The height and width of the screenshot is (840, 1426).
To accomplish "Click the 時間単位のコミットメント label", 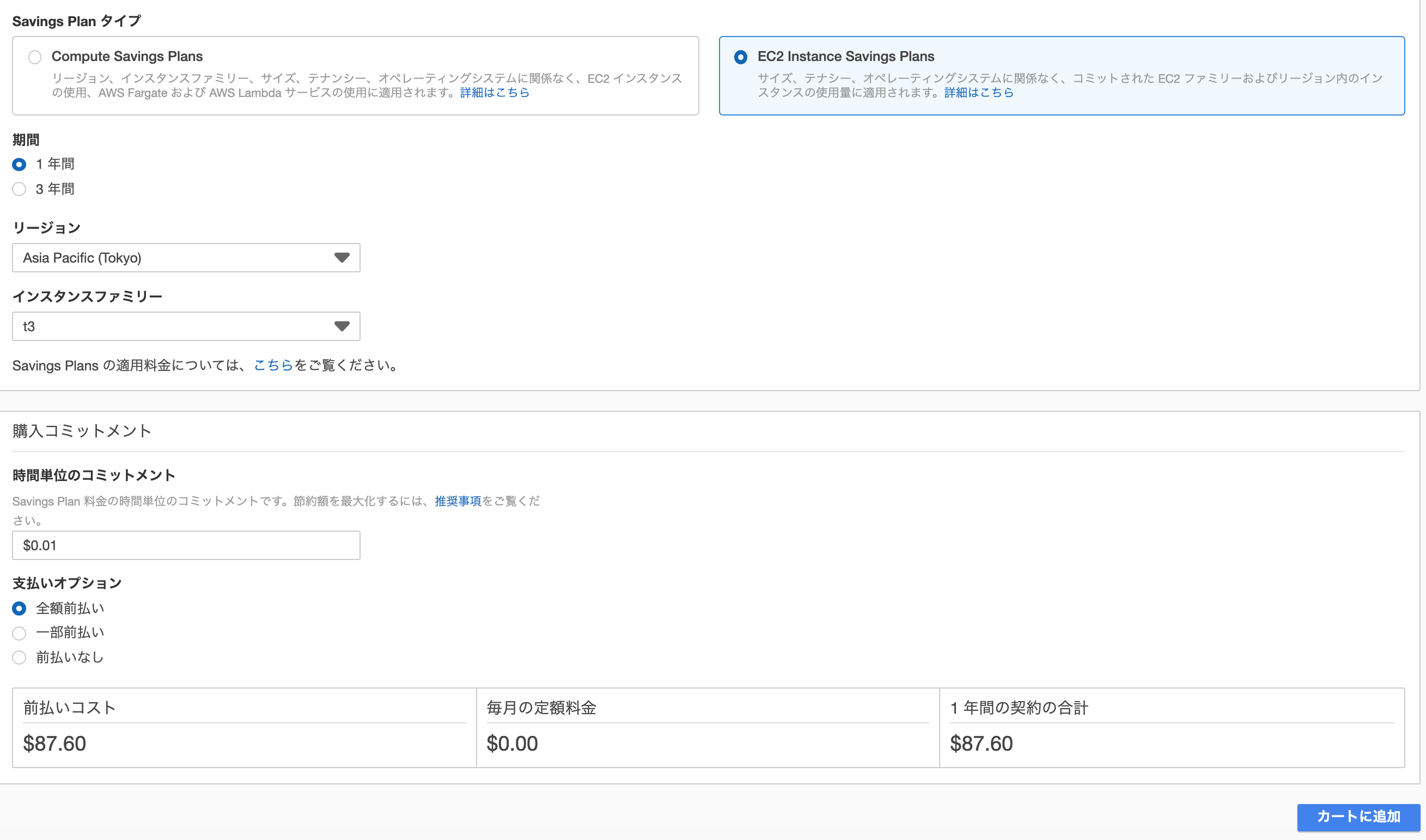I will [x=94, y=476].
